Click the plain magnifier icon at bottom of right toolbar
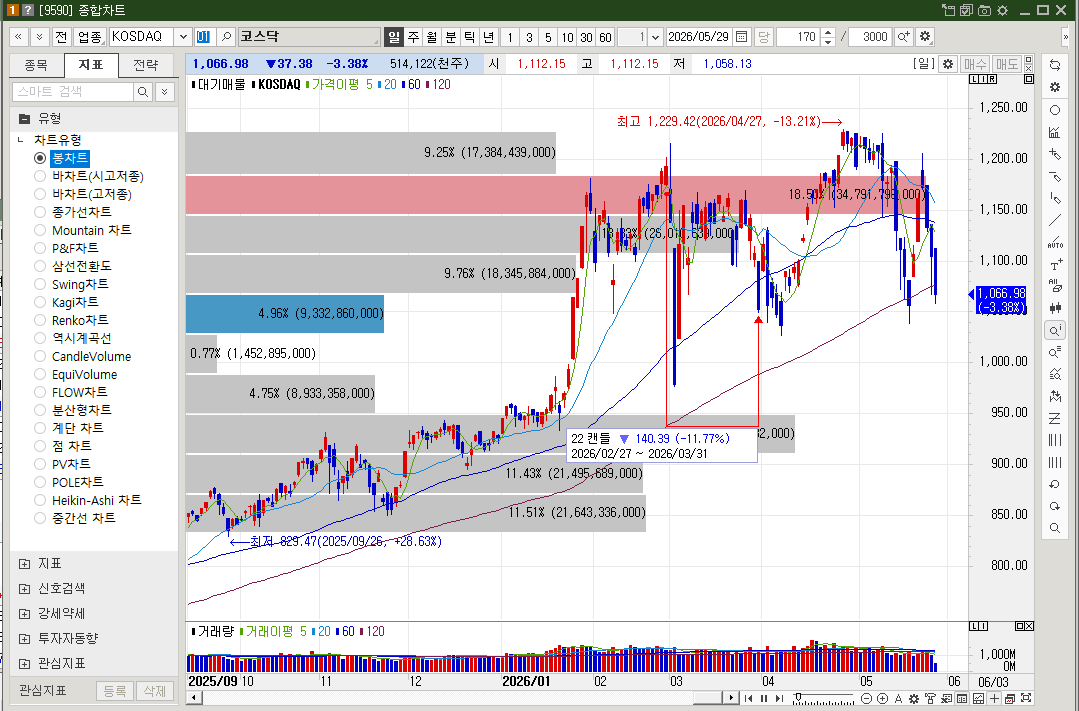 (x=1054, y=529)
